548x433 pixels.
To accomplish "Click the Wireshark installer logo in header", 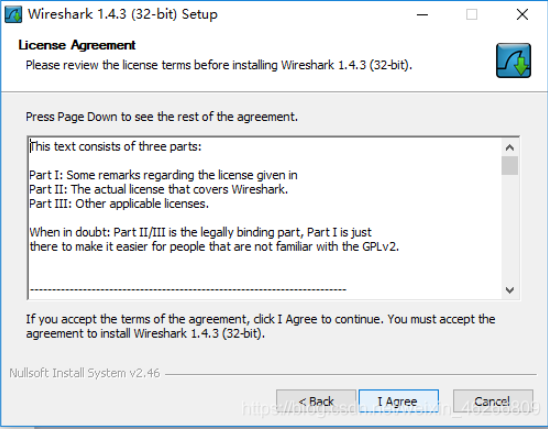I will coord(513,60).
